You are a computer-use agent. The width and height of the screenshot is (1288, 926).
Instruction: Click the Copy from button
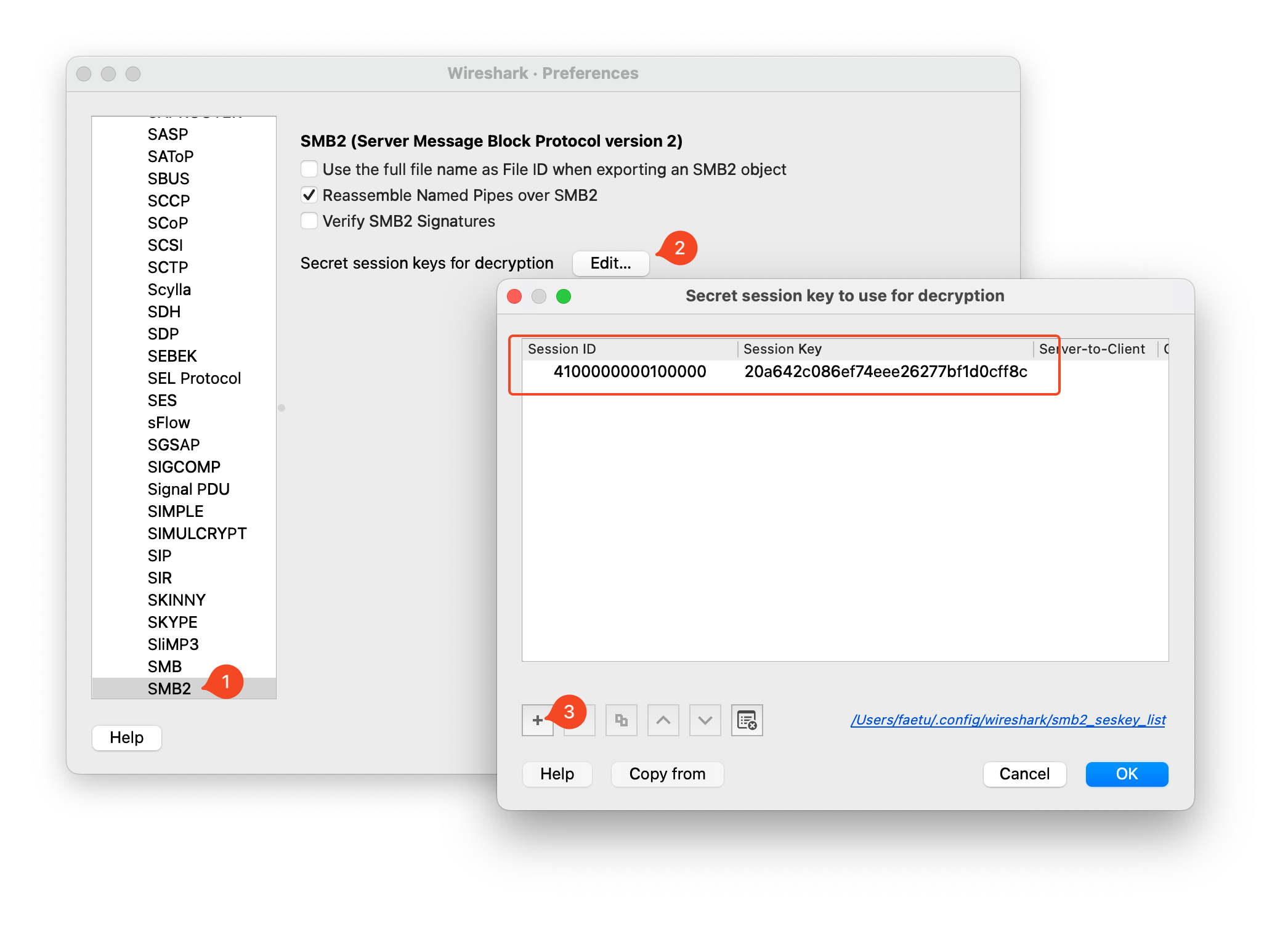(667, 774)
